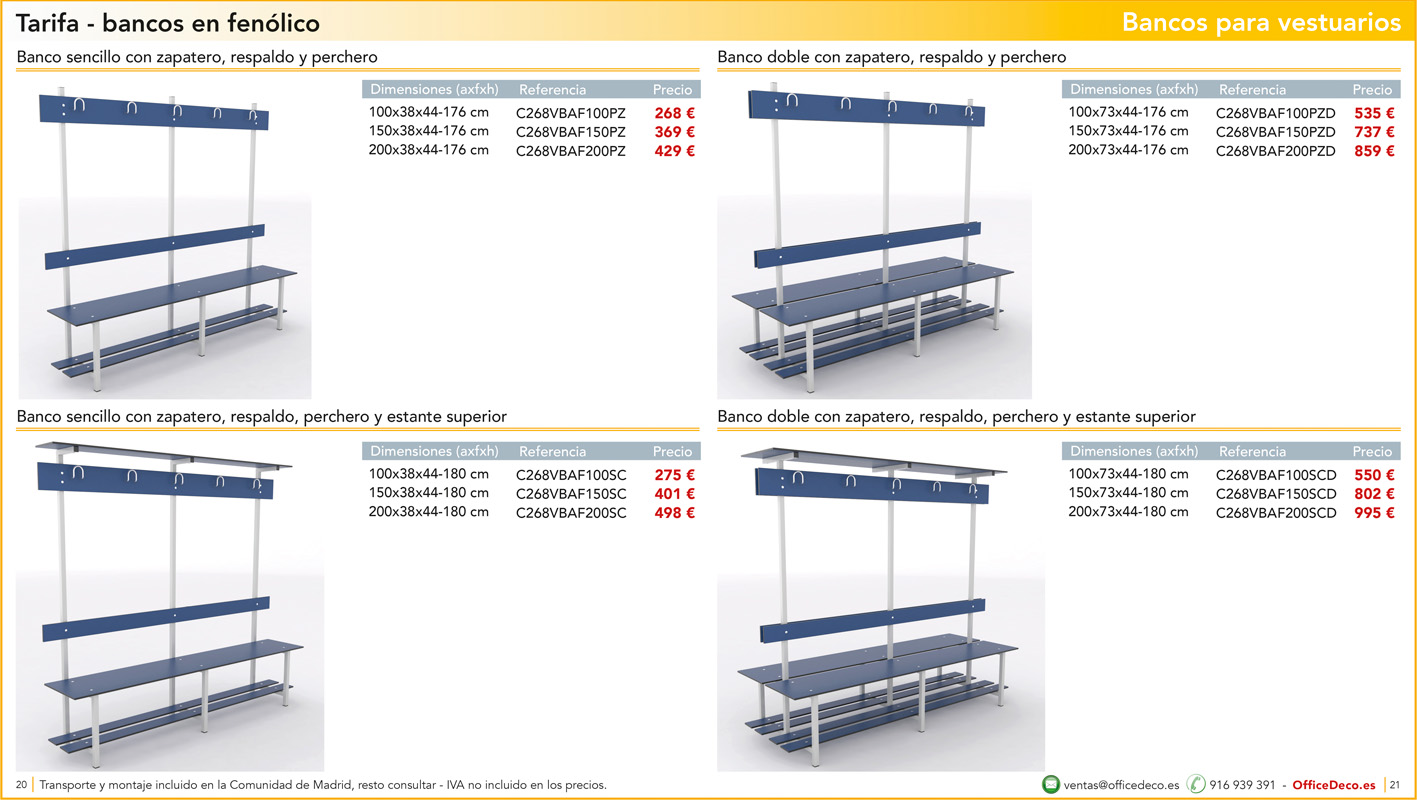
Task: Open the OfficeDeco.es website link
Action: click(x=1333, y=785)
